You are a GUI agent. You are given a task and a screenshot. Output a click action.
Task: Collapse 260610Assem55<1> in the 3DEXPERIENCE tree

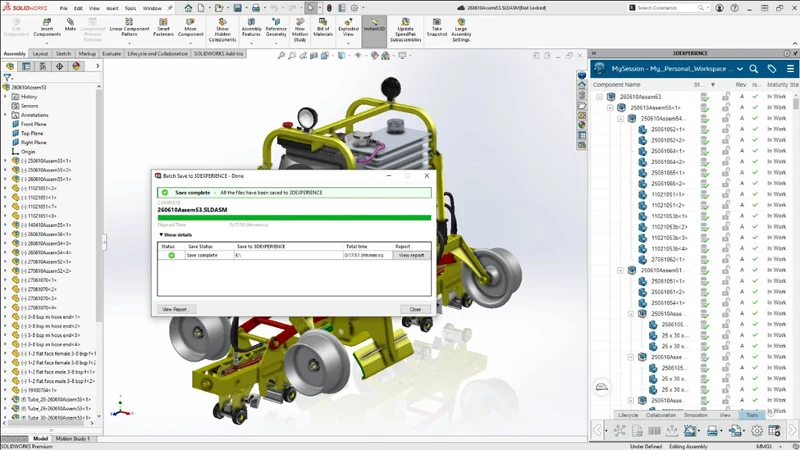[x=609, y=107]
